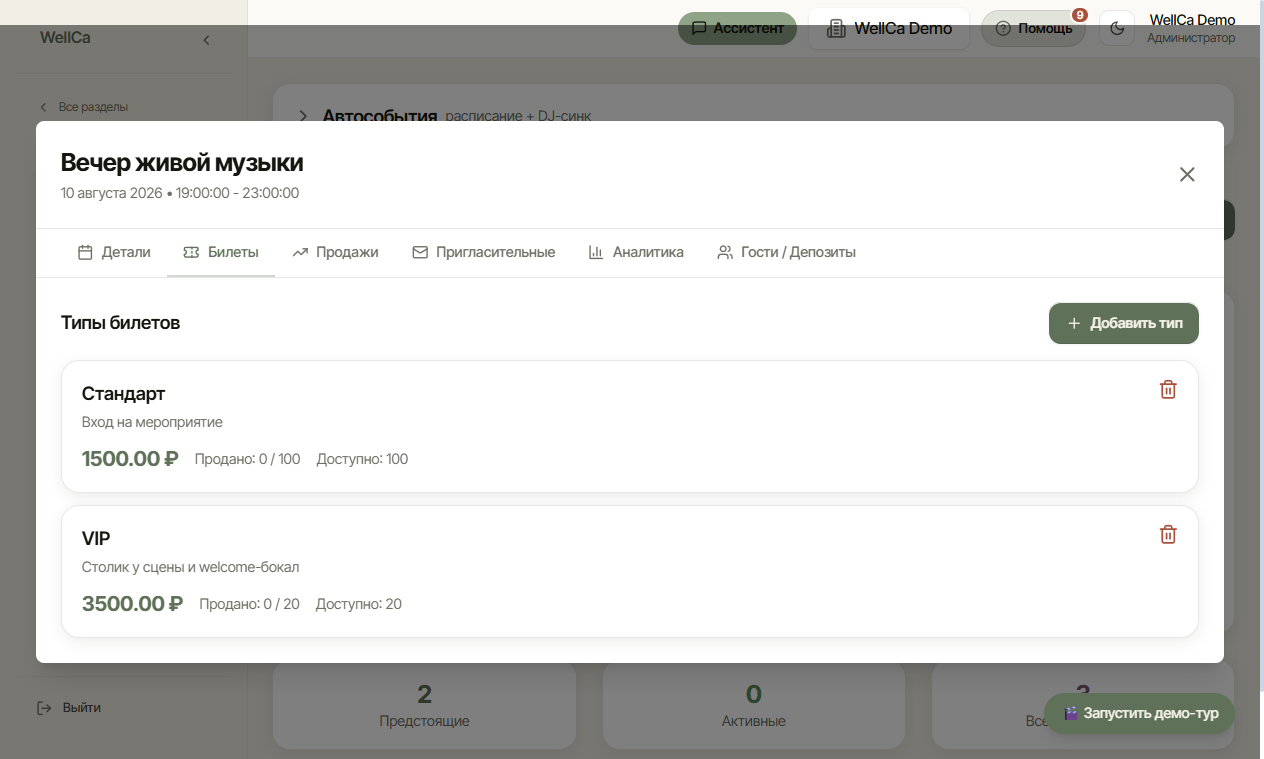Open the Детали tab
1264x759 pixels.
coord(114,252)
